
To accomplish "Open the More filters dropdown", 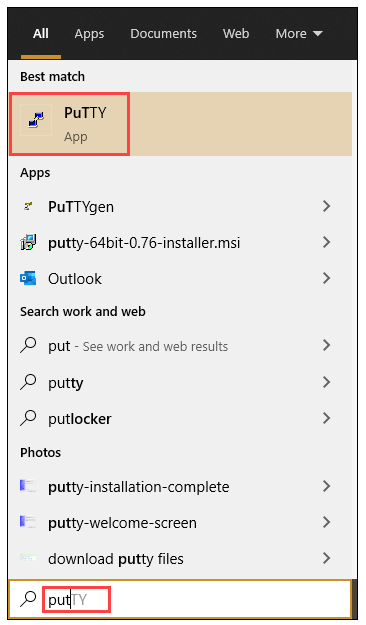I will 299,33.
